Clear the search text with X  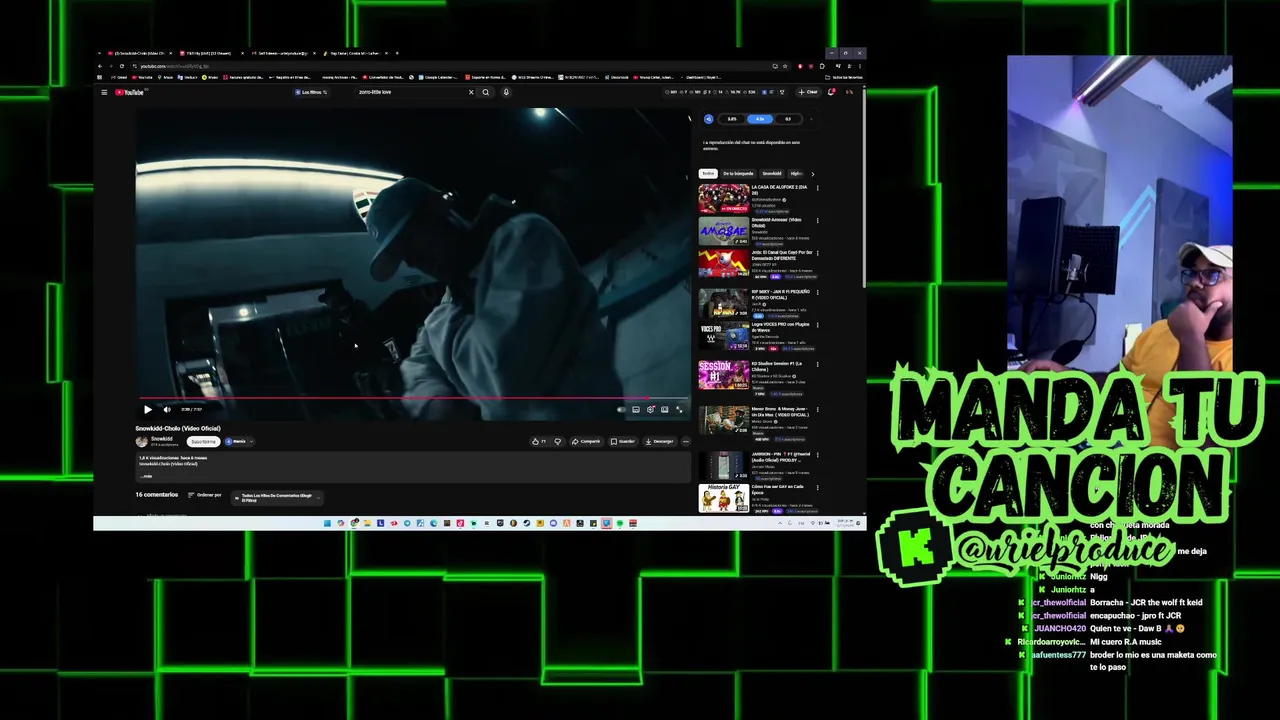coord(471,92)
